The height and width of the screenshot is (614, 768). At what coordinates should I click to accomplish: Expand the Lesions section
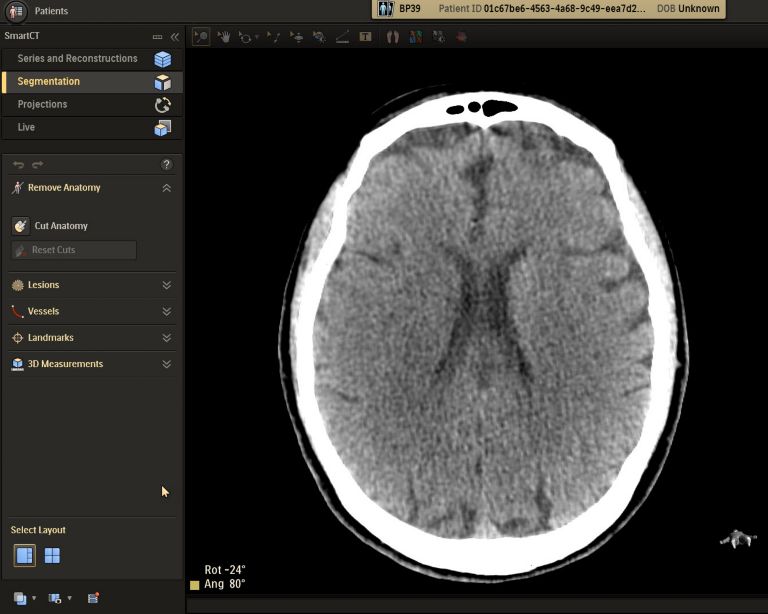click(167, 285)
